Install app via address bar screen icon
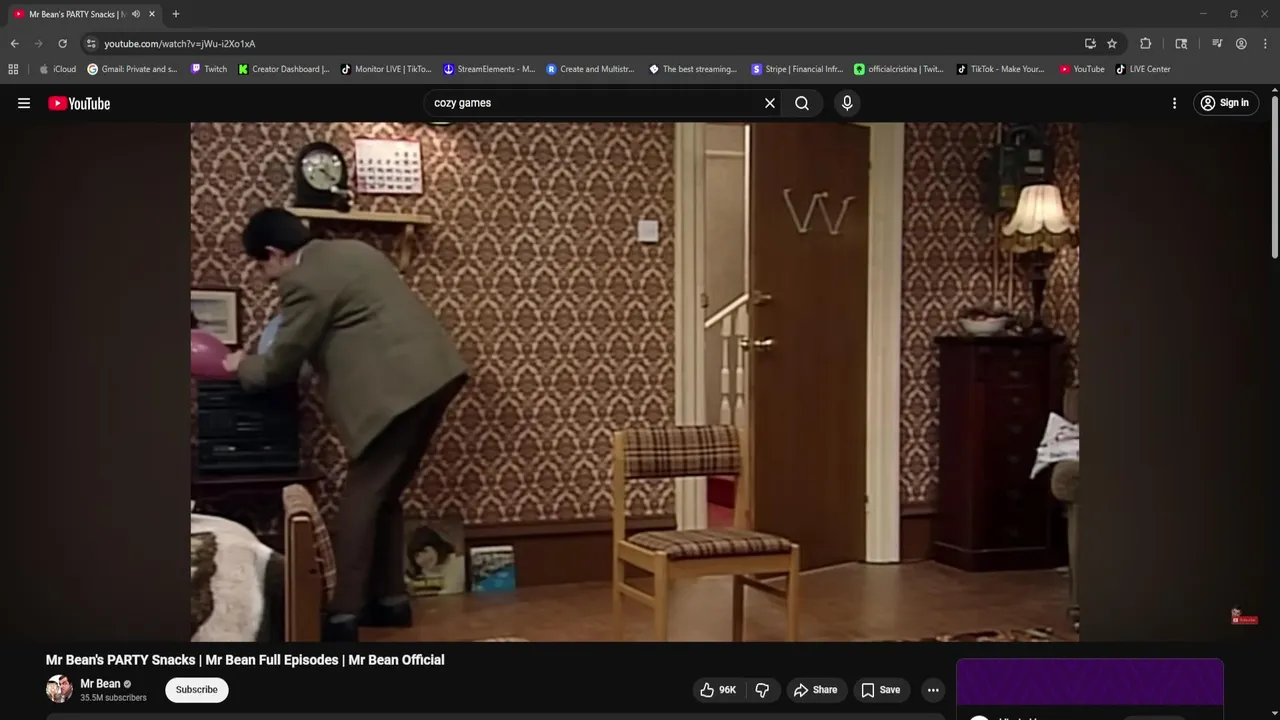The image size is (1280, 720). [x=1090, y=44]
